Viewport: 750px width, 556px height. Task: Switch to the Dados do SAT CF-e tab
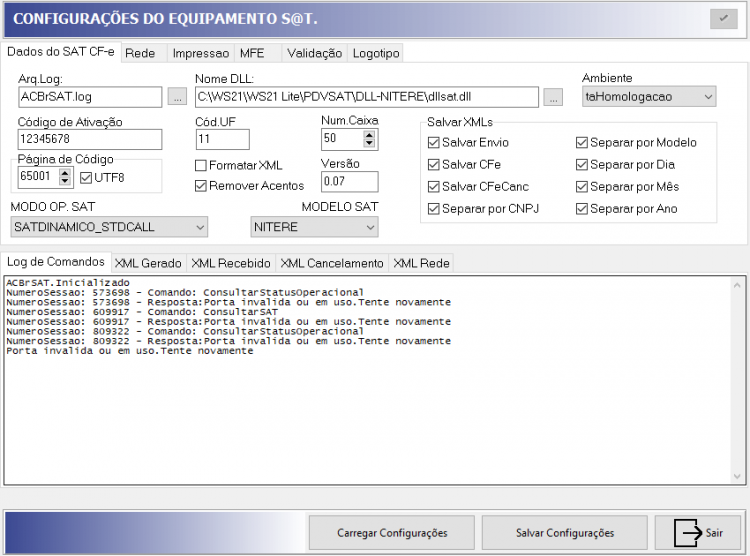click(x=61, y=52)
